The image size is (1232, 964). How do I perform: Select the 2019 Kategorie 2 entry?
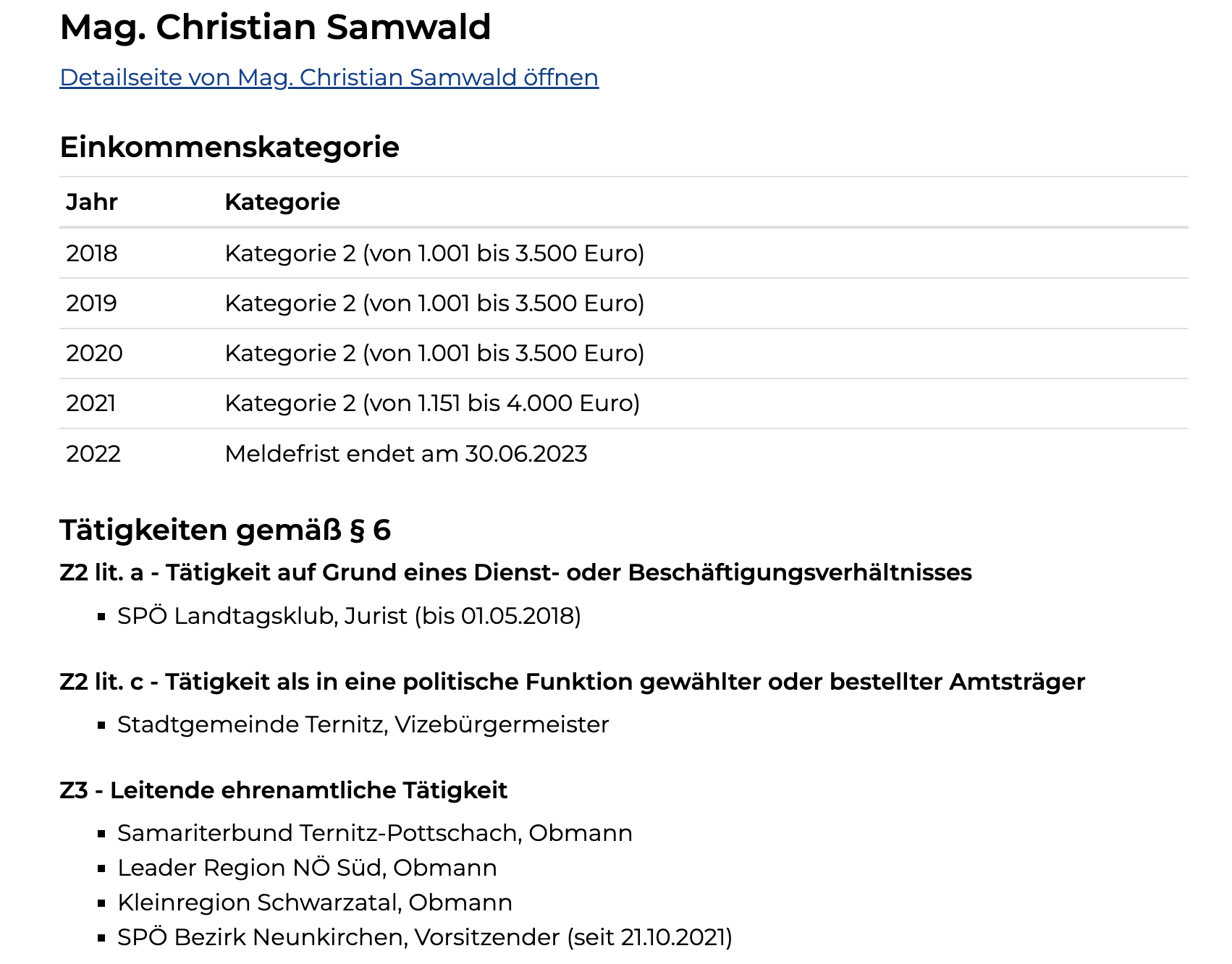pos(434,303)
